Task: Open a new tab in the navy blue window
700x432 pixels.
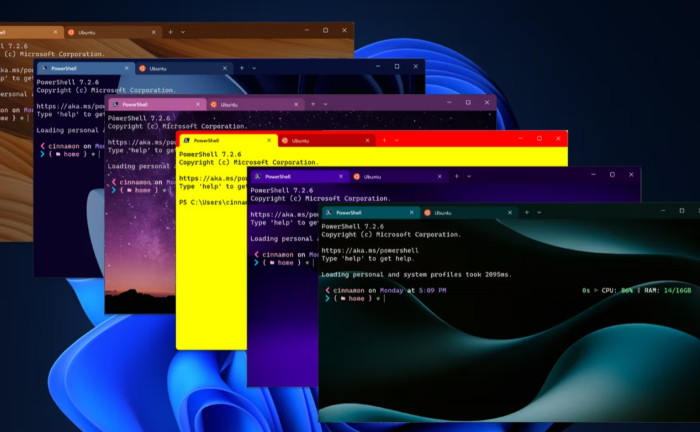Action: point(242,68)
